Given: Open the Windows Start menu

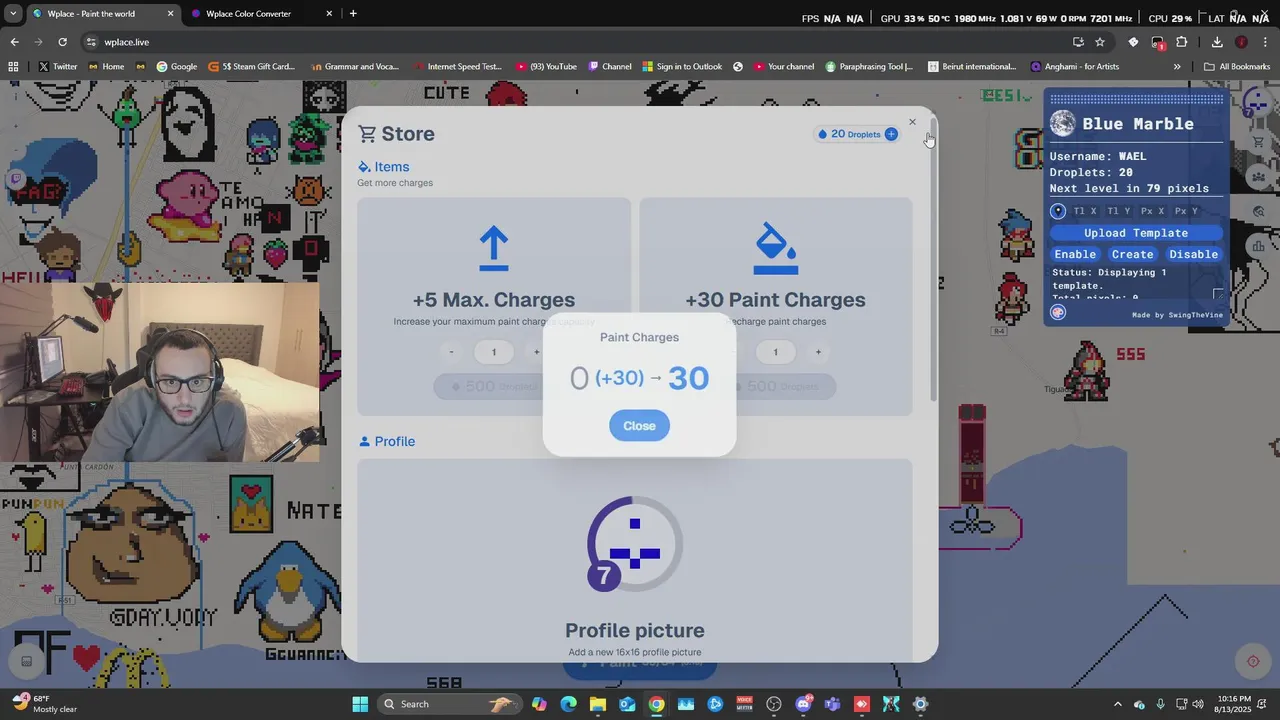Looking at the screenshot, I should coord(360,704).
